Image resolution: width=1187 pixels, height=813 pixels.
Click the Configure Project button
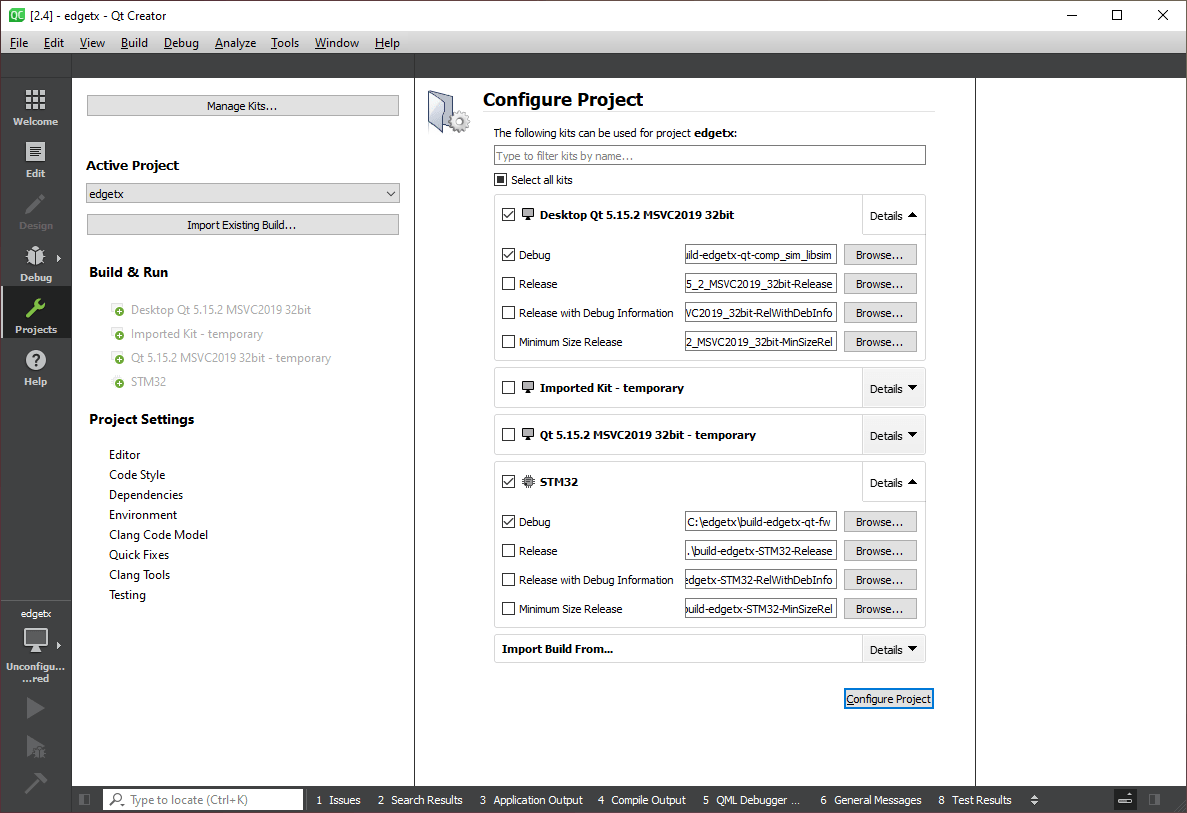point(888,698)
